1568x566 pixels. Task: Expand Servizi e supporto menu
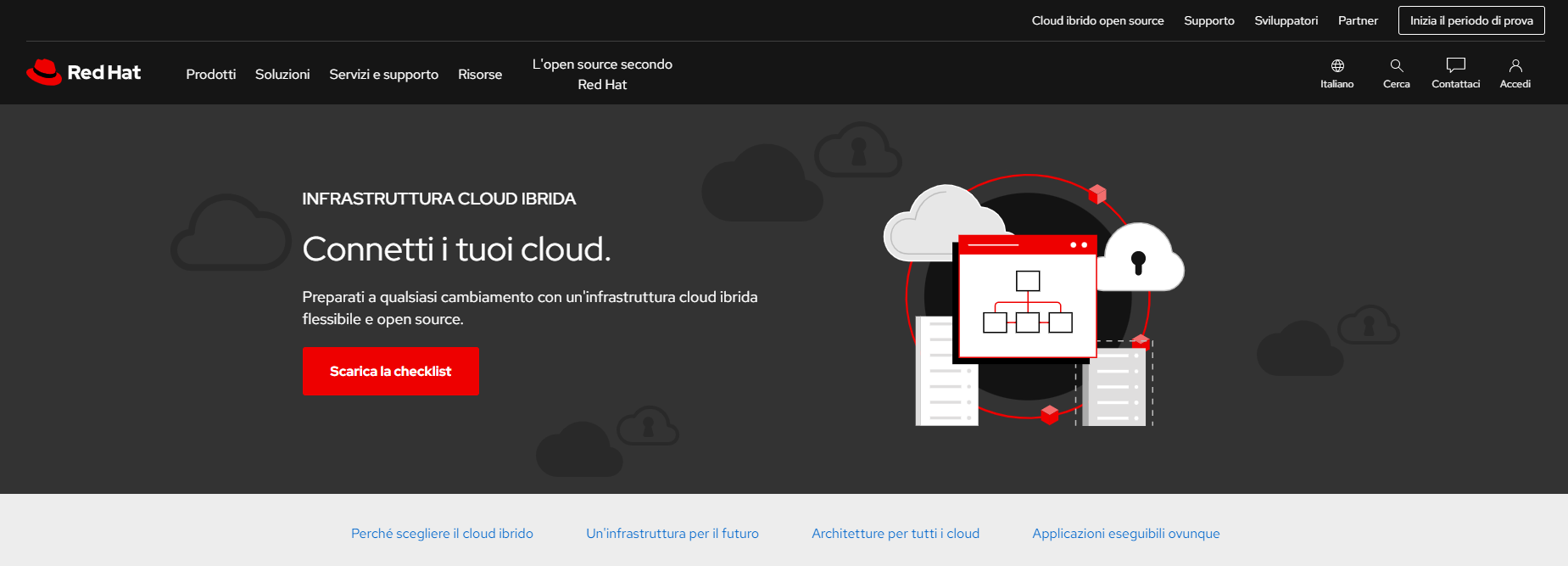pyautogui.click(x=384, y=75)
